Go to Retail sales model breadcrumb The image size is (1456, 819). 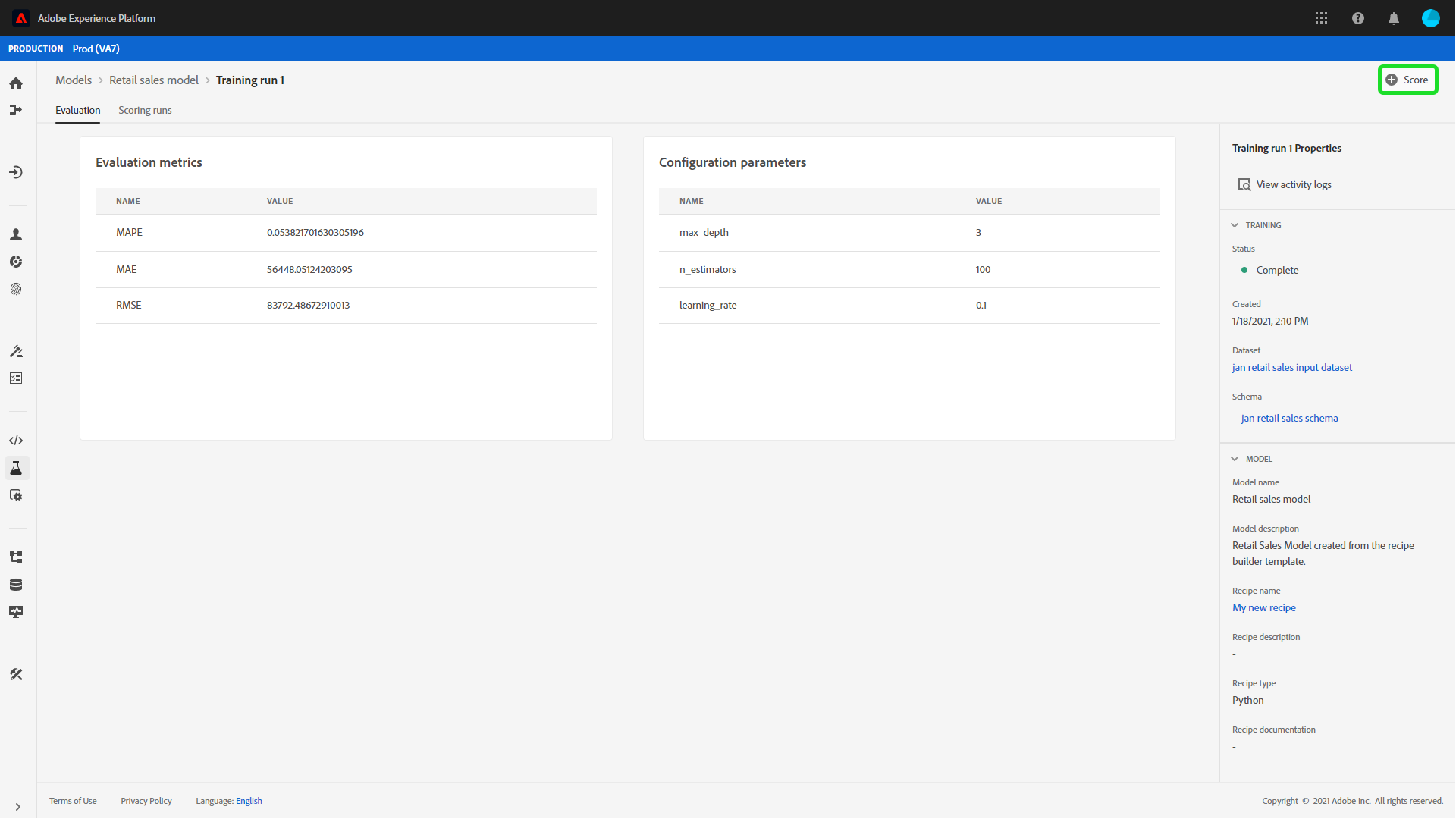[154, 80]
